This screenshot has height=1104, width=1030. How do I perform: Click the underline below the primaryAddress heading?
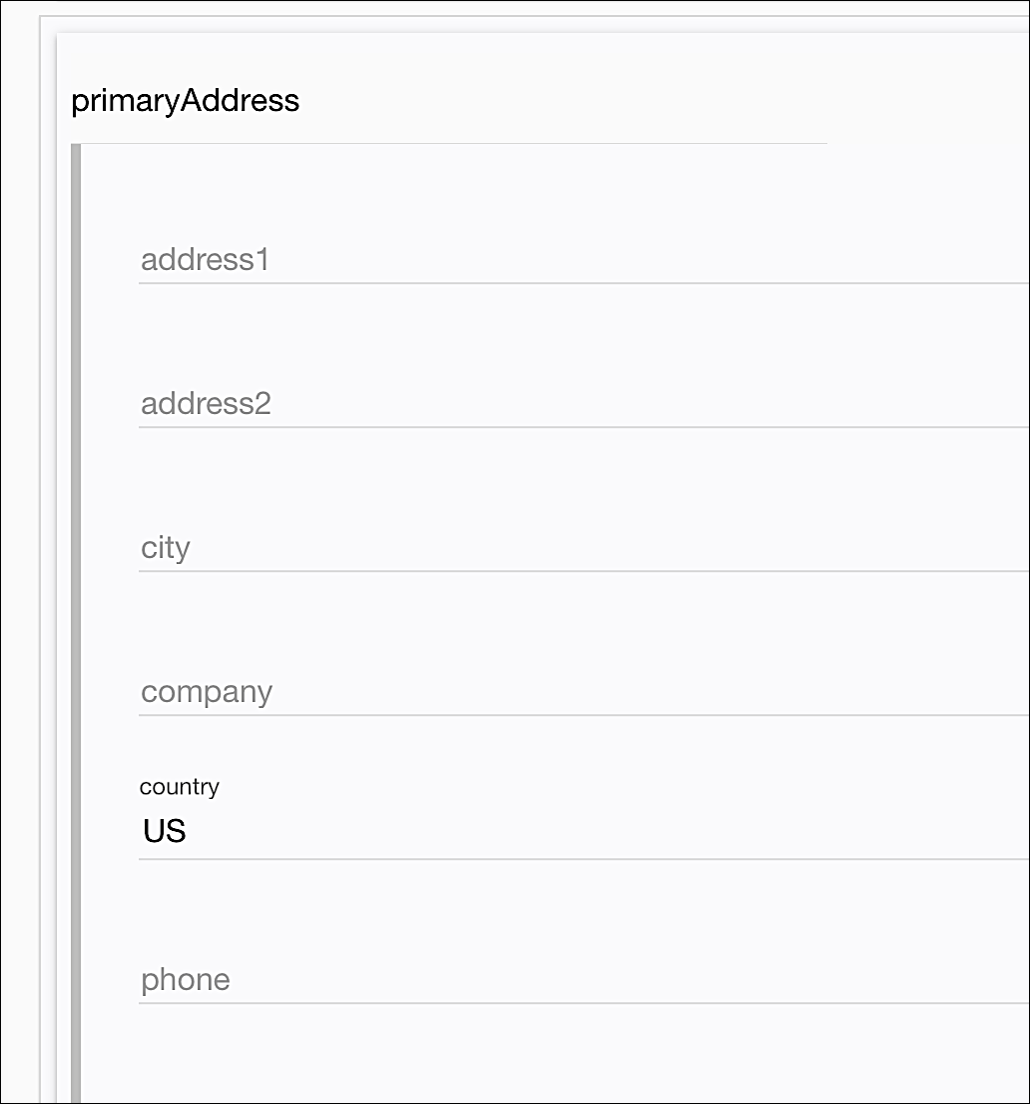tap(450, 144)
